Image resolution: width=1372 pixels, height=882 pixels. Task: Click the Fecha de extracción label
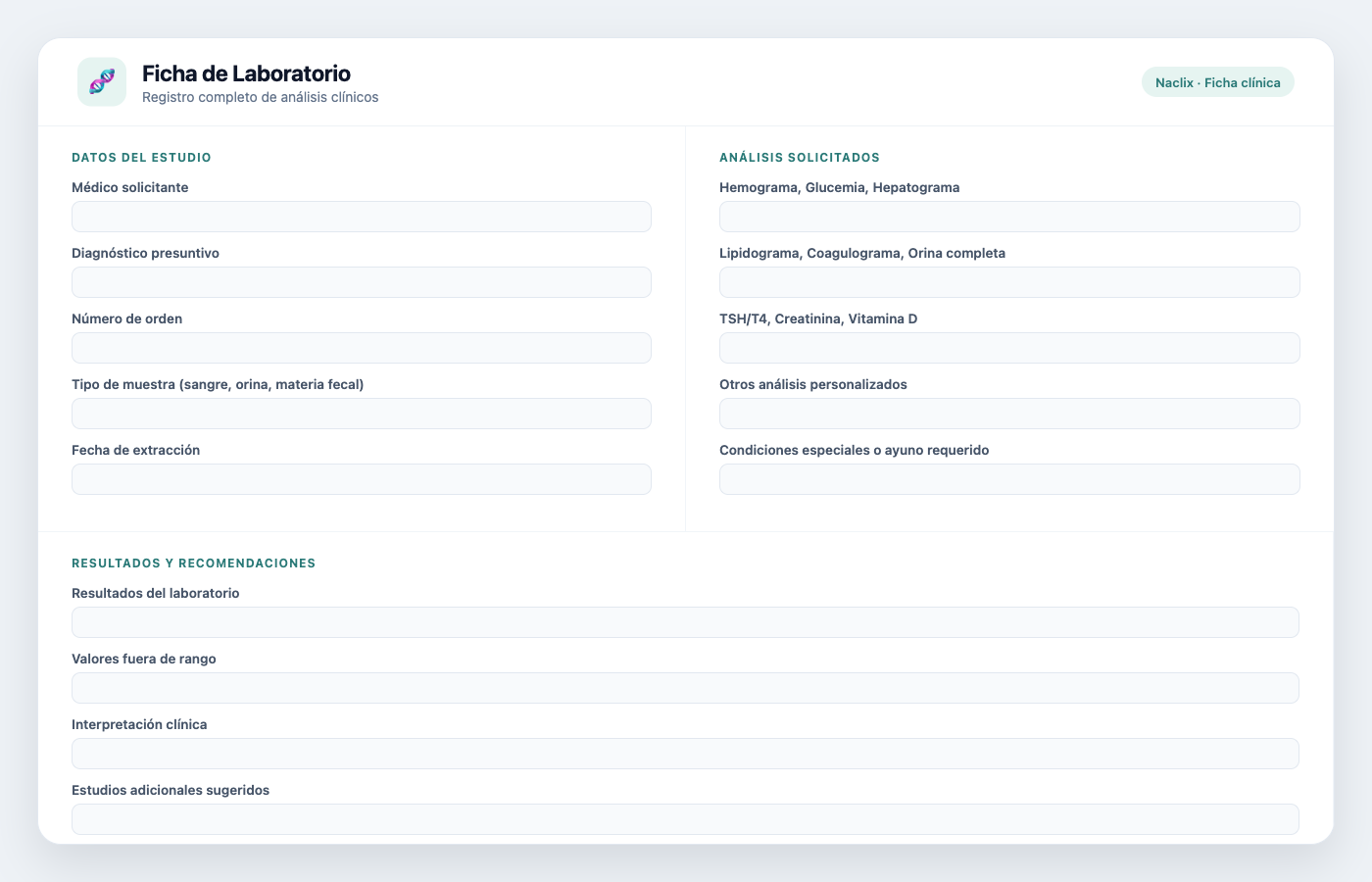pos(136,450)
